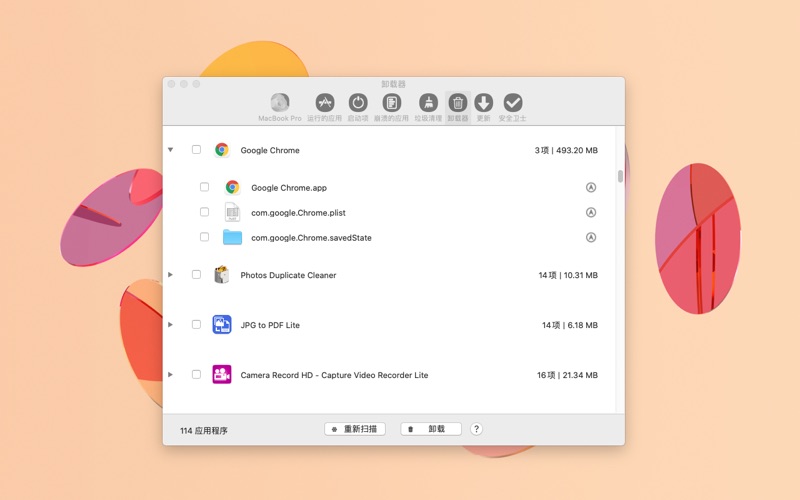800x500 pixels.
Task: Open the security guard (安全卫士) checkmark icon
Action: pyautogui.click(x=513, y=103)
